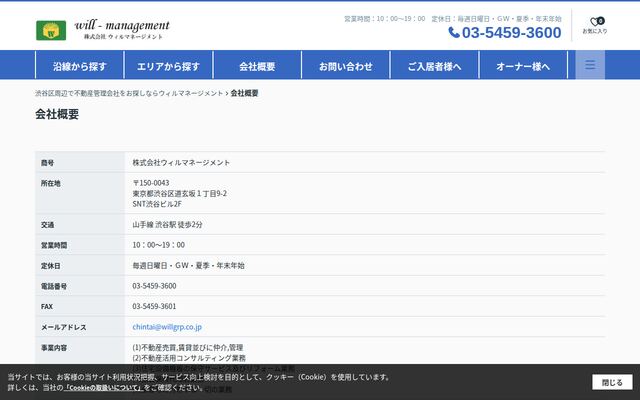
Task: Click the 電話番号 row label
Action: (x=54, y=286)
